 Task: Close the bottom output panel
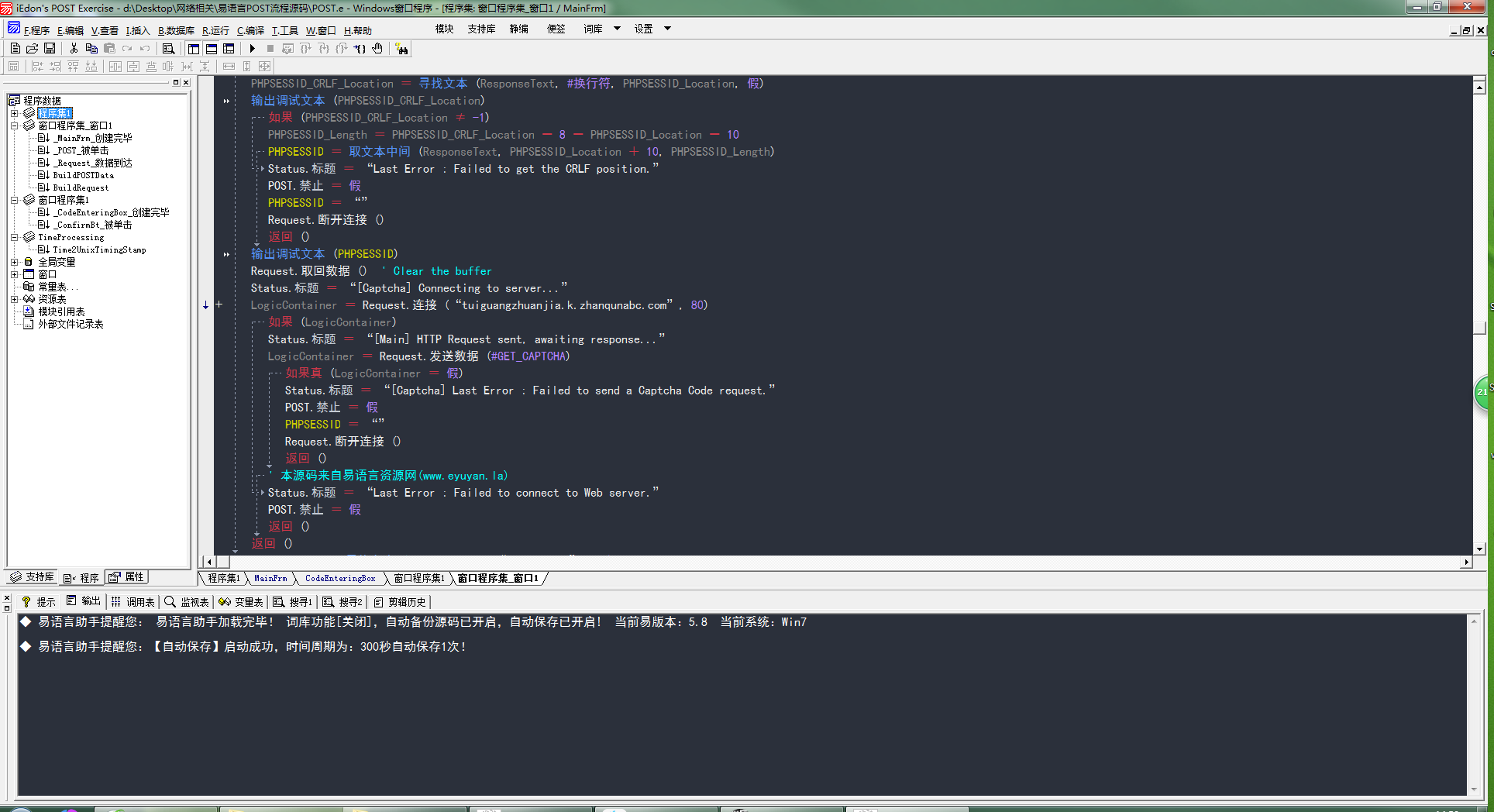7,598
